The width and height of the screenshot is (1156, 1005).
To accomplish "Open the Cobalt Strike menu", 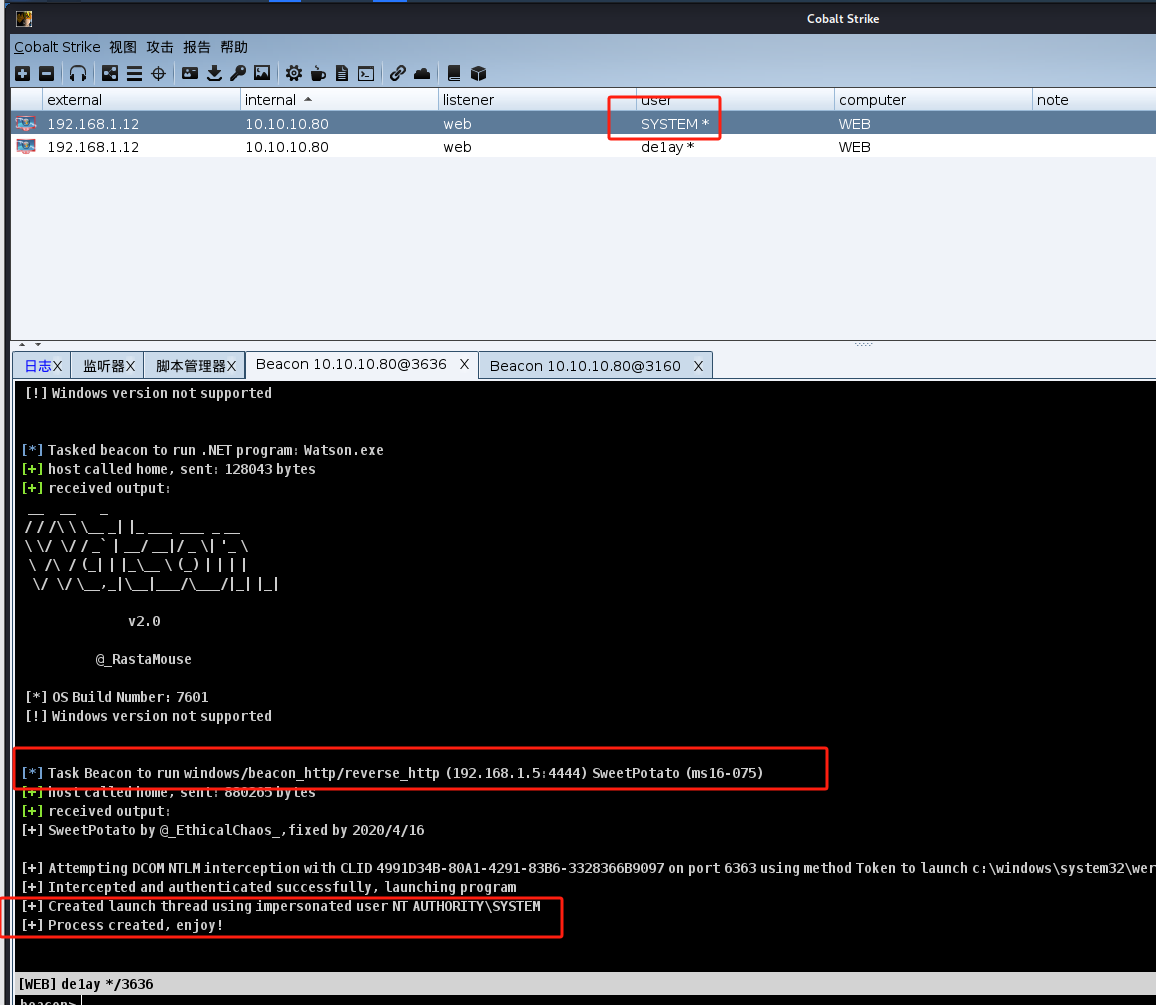I will 57,47.
